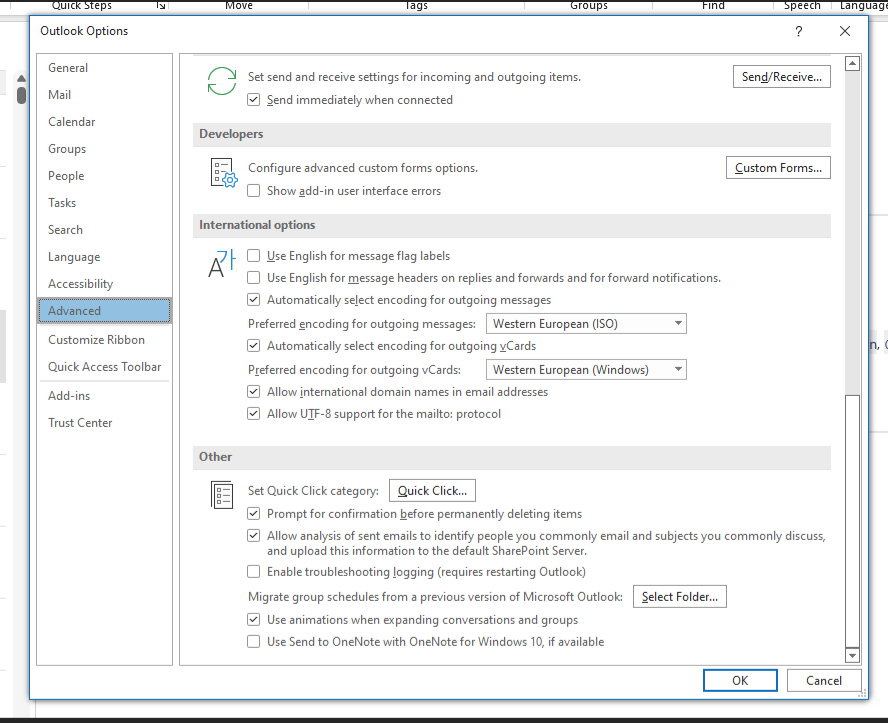The width and height of the screenshot is (888, 723).
Task: Confirm options with OK button
Action: point(740,681)
